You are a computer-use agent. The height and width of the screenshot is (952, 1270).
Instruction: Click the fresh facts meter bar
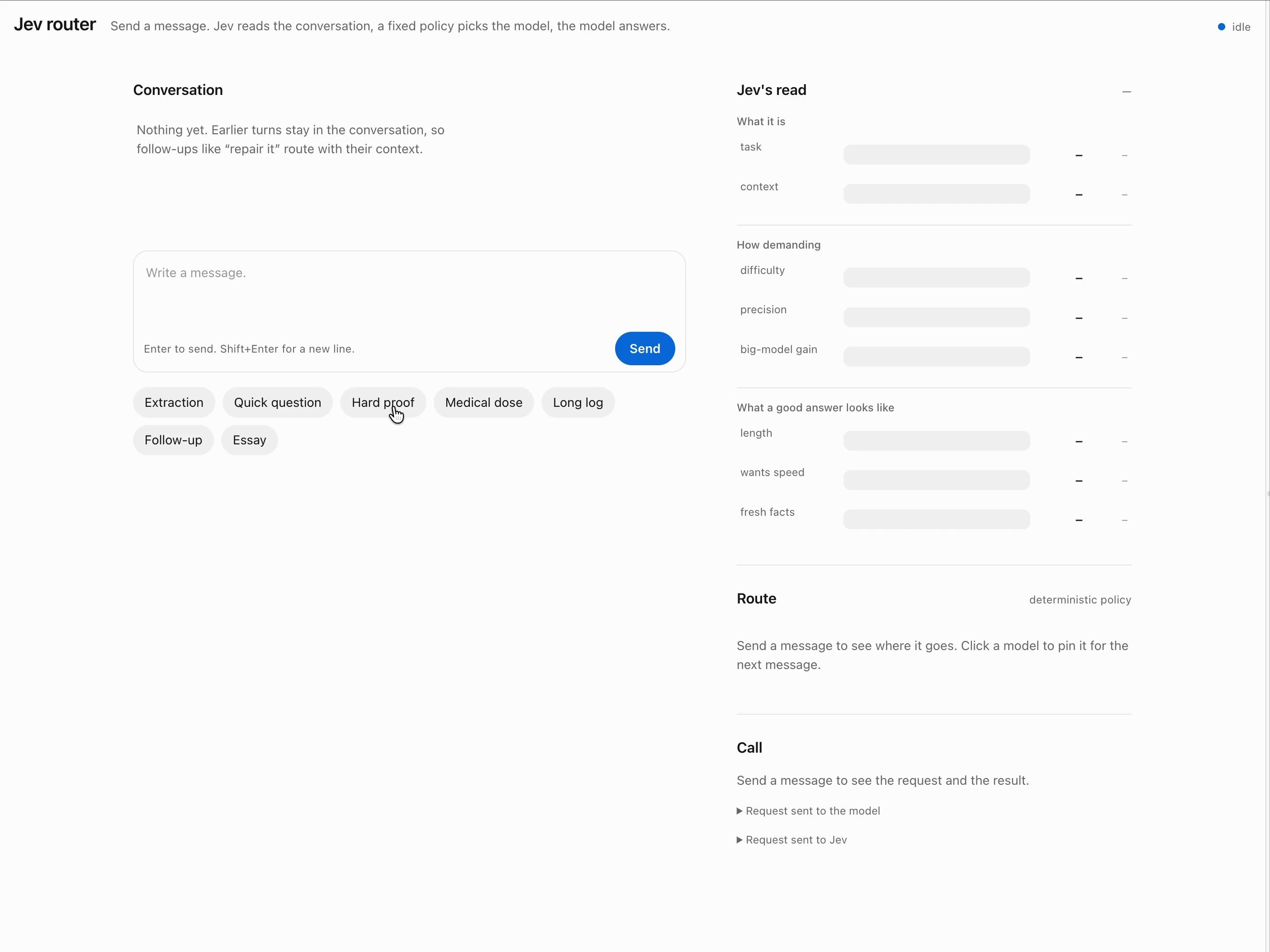pos(936,520)
